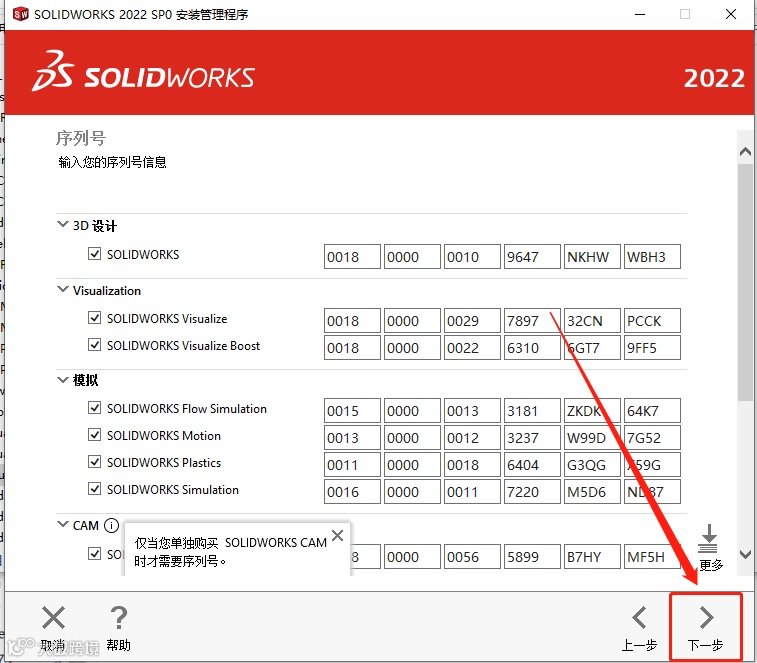Click Visualize Boost serial field 9FF5
This screenshot has width=757, height=663.
[x=652, y=348]
